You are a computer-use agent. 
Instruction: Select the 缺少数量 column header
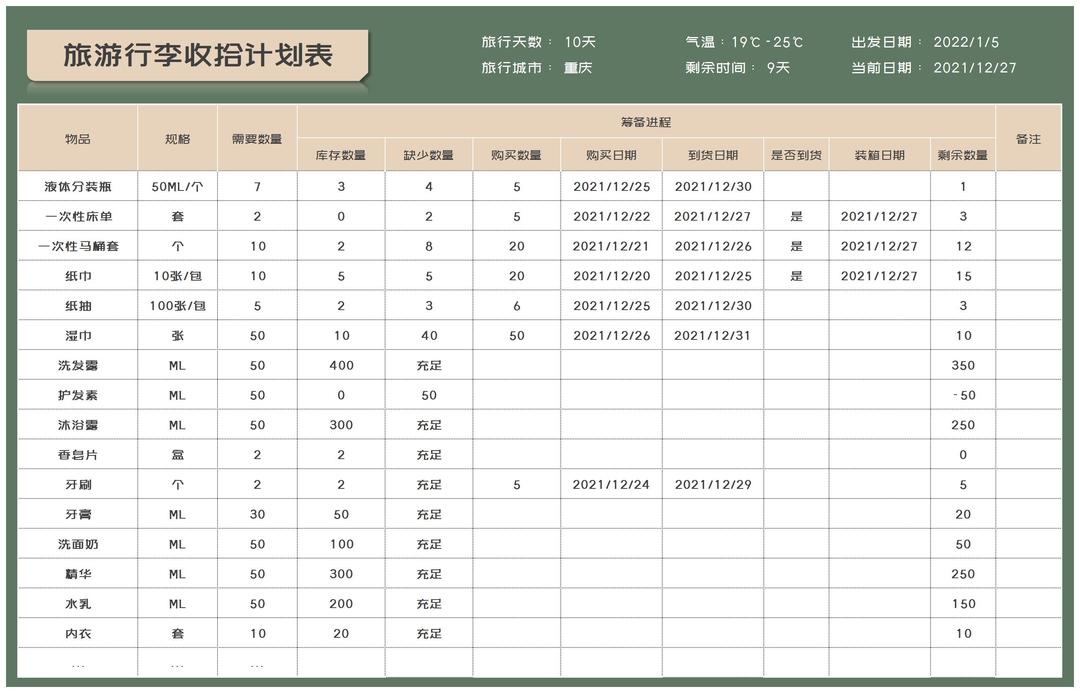(428, 155)
